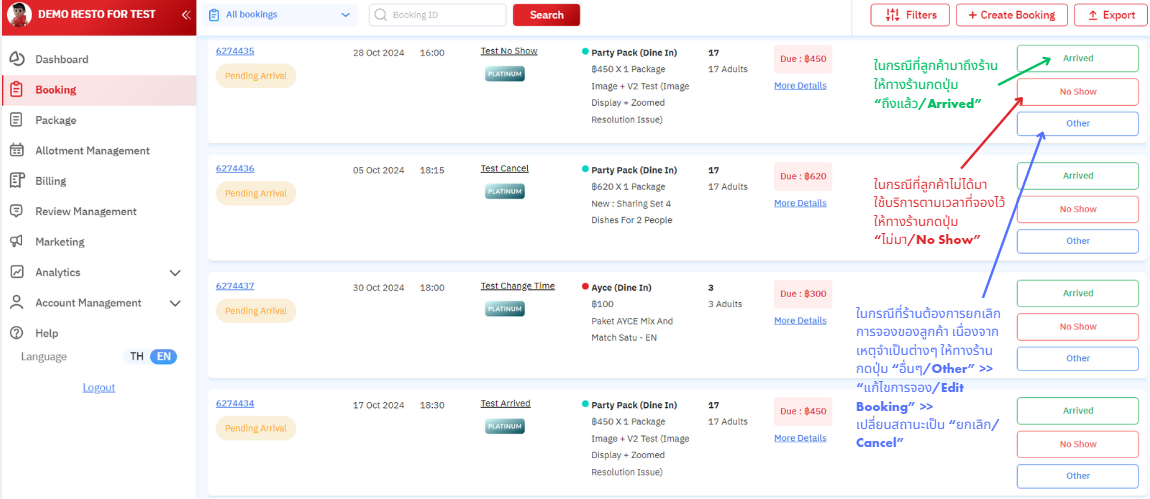Mark booking 6274435 as Arrived
This screenshot has width=1150, height=499.
point(1077,58)
